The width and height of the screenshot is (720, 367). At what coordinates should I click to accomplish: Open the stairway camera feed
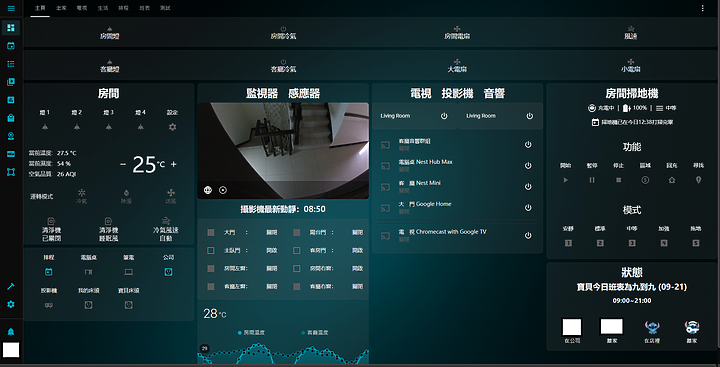[283, 151]
